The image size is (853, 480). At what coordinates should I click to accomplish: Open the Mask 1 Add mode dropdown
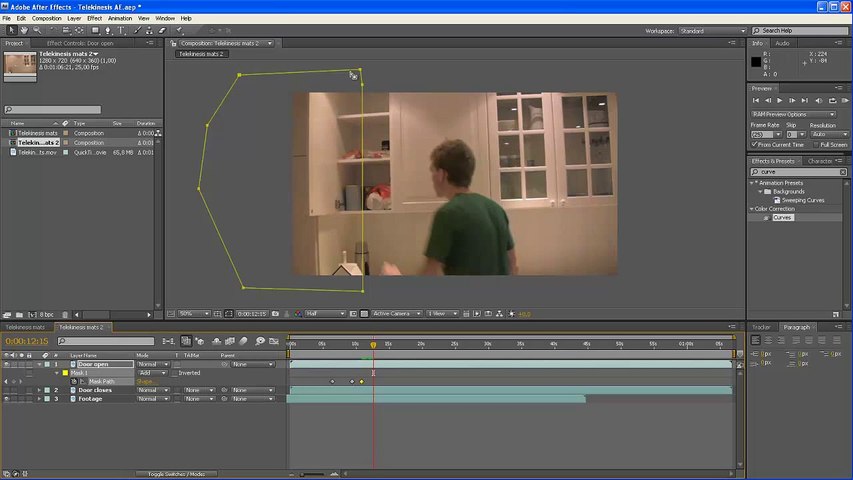[152, 373]
